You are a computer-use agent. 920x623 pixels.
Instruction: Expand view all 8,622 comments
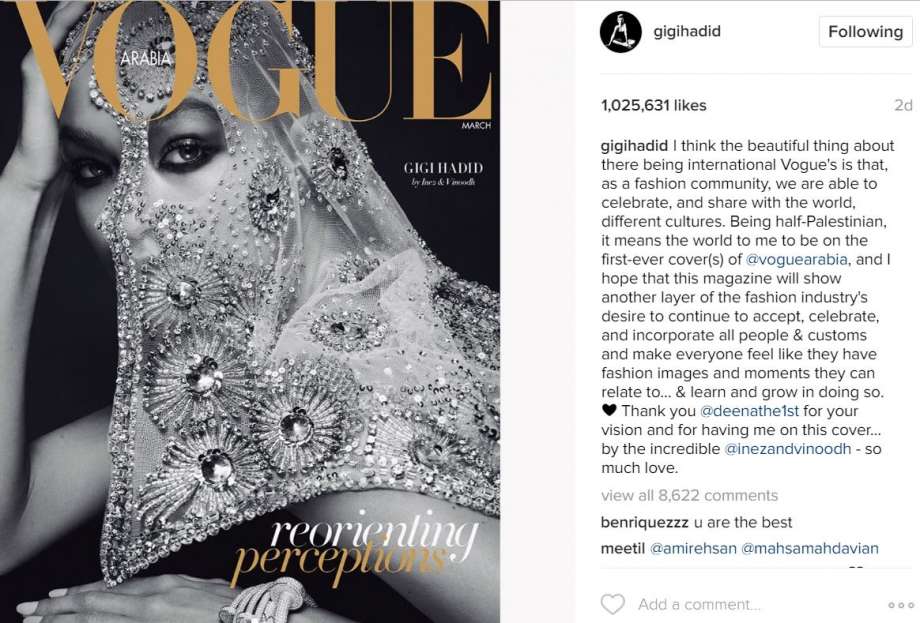click(689, 496)
